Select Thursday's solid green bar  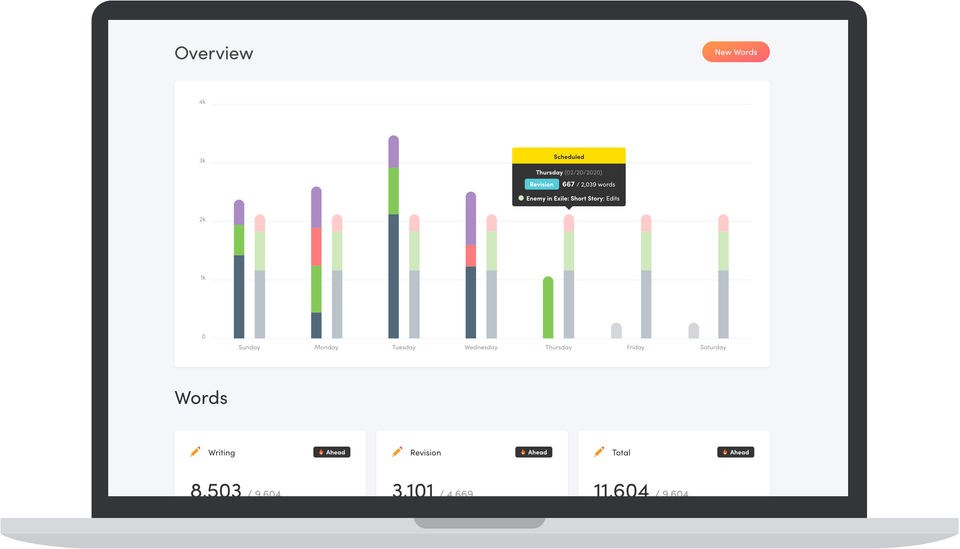(548, 307)
